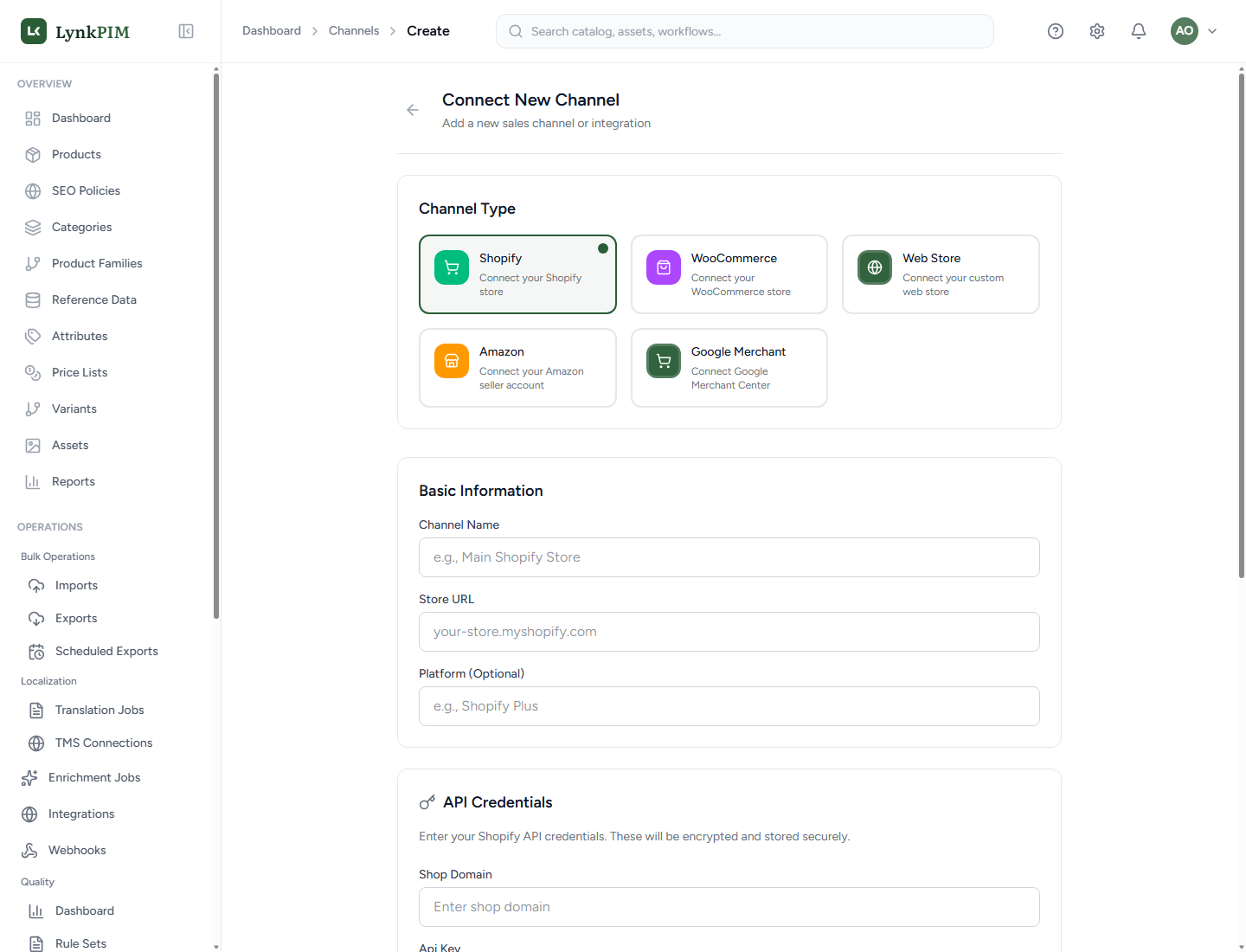This screenshot has height=952, width=1246.
Task: Select Amazon channel type
Action: tap(517, 368)
